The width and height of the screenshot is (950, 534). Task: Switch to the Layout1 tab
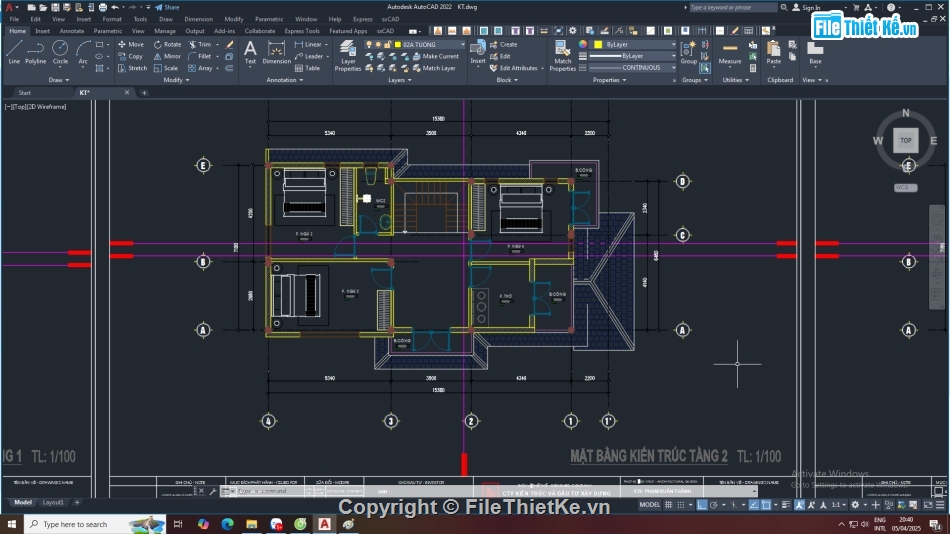click(53, 502)
